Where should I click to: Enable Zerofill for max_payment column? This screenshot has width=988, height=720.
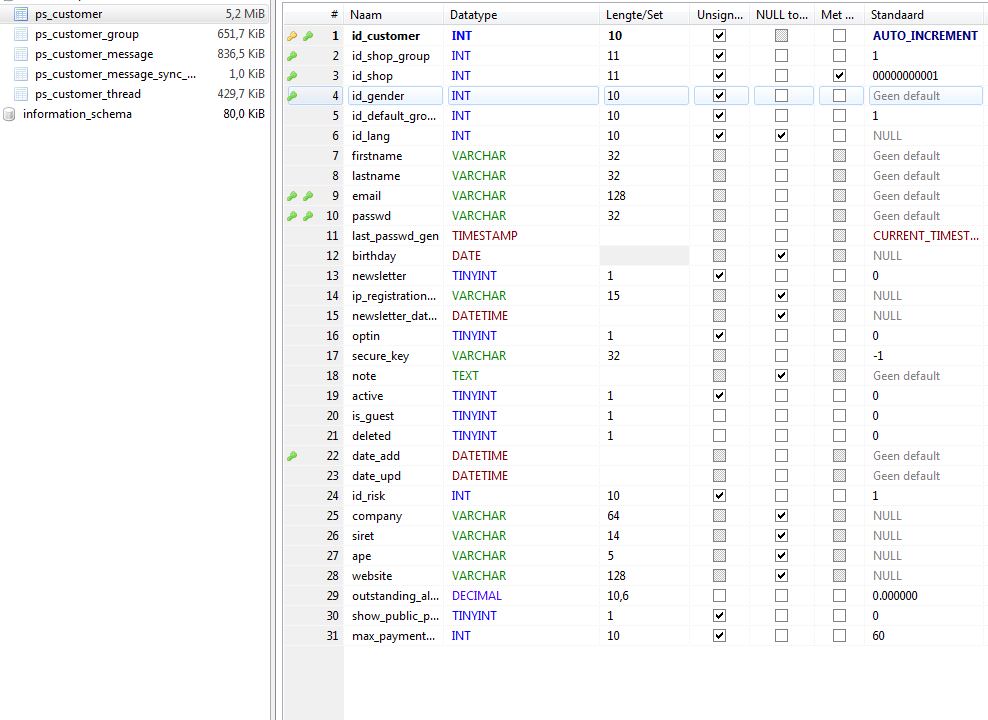click(x=839, y=636)
